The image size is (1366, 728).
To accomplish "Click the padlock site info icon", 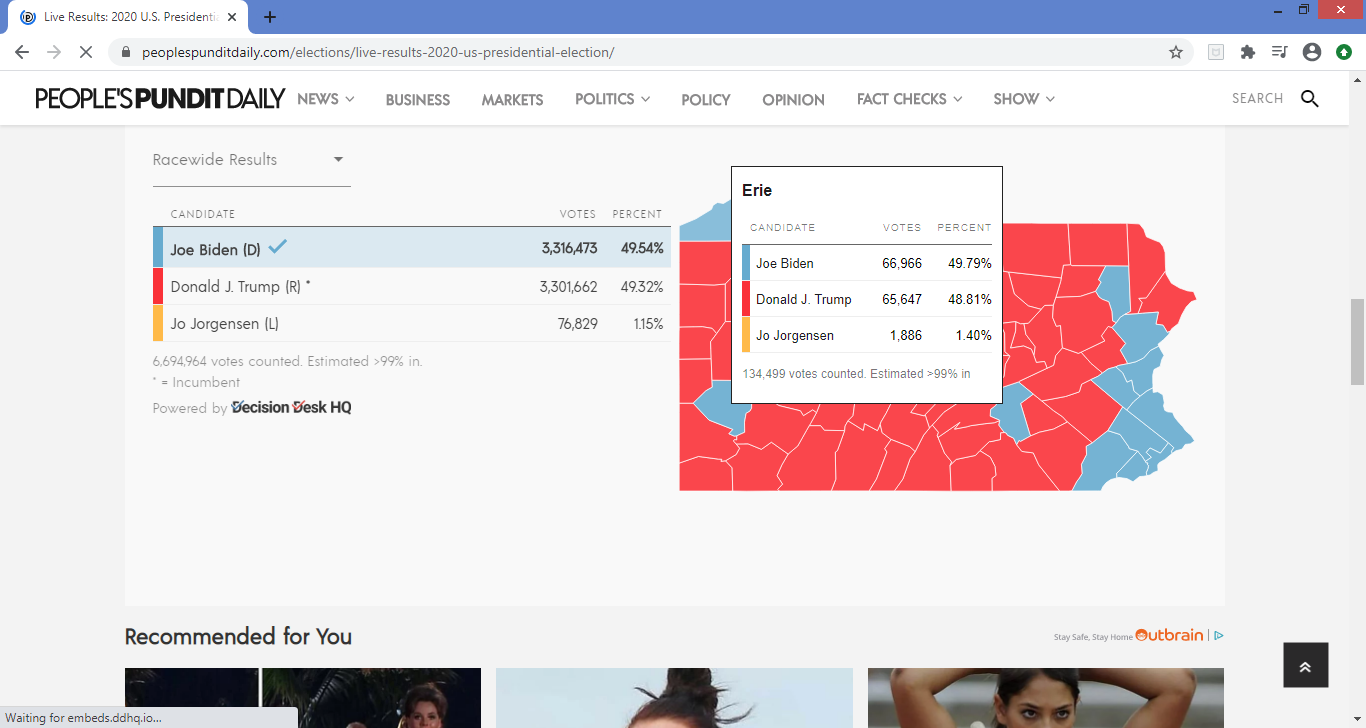I will [x=126, y=52].
